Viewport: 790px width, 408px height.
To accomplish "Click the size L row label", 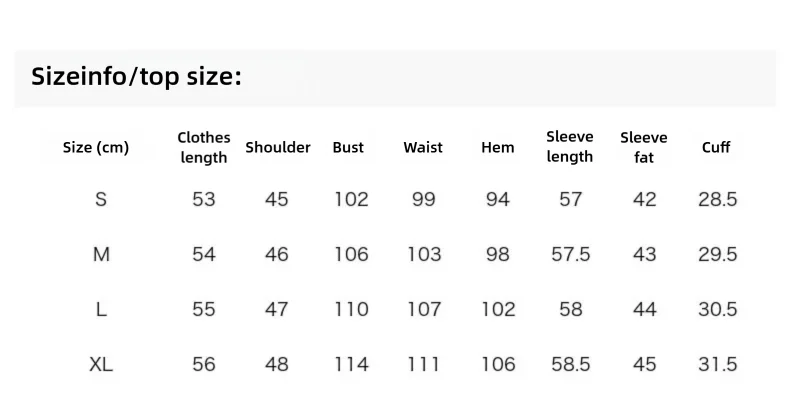I will tap(101, 309).
